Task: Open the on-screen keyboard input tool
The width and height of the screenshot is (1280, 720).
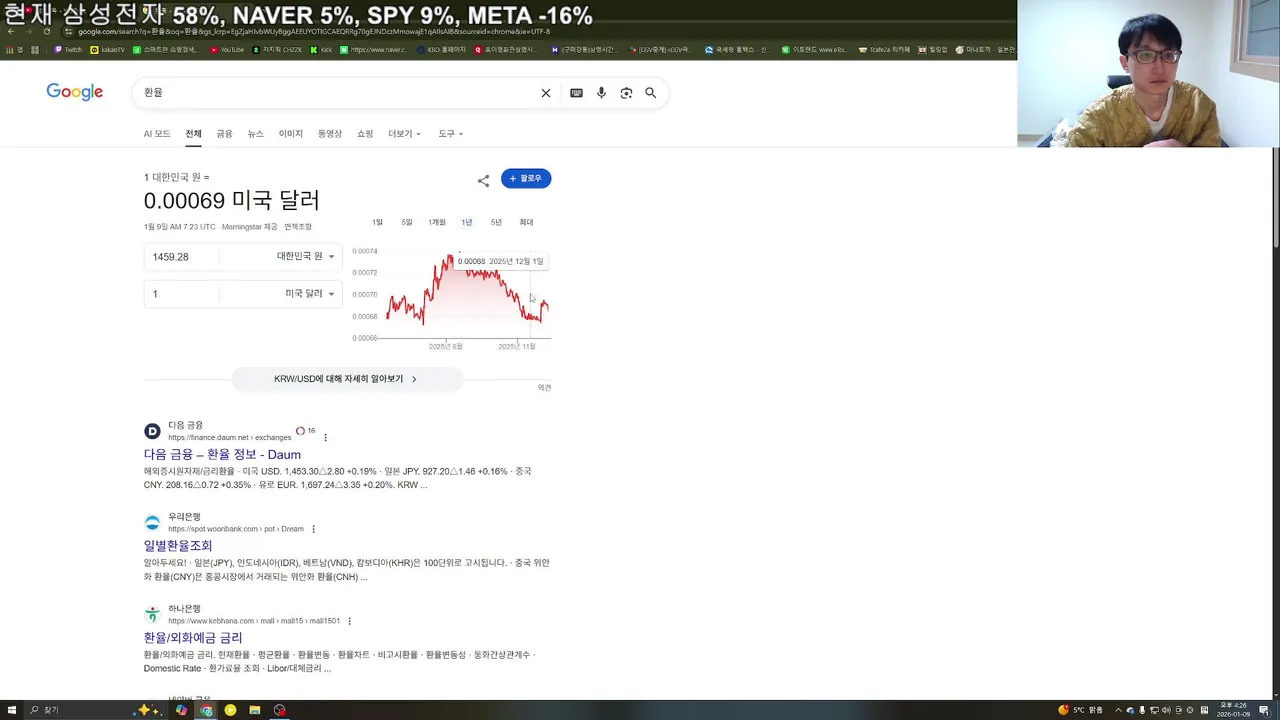Action: coord(576,93)
